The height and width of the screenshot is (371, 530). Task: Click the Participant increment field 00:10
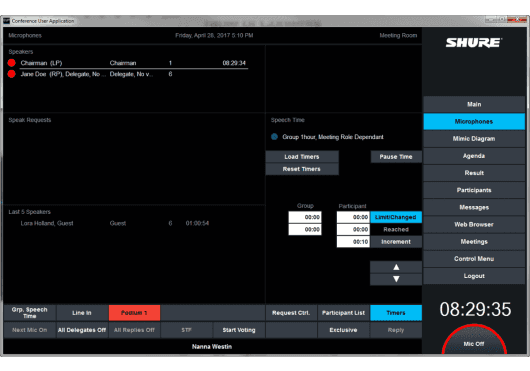pyautogui.click(x=353, y=242)
